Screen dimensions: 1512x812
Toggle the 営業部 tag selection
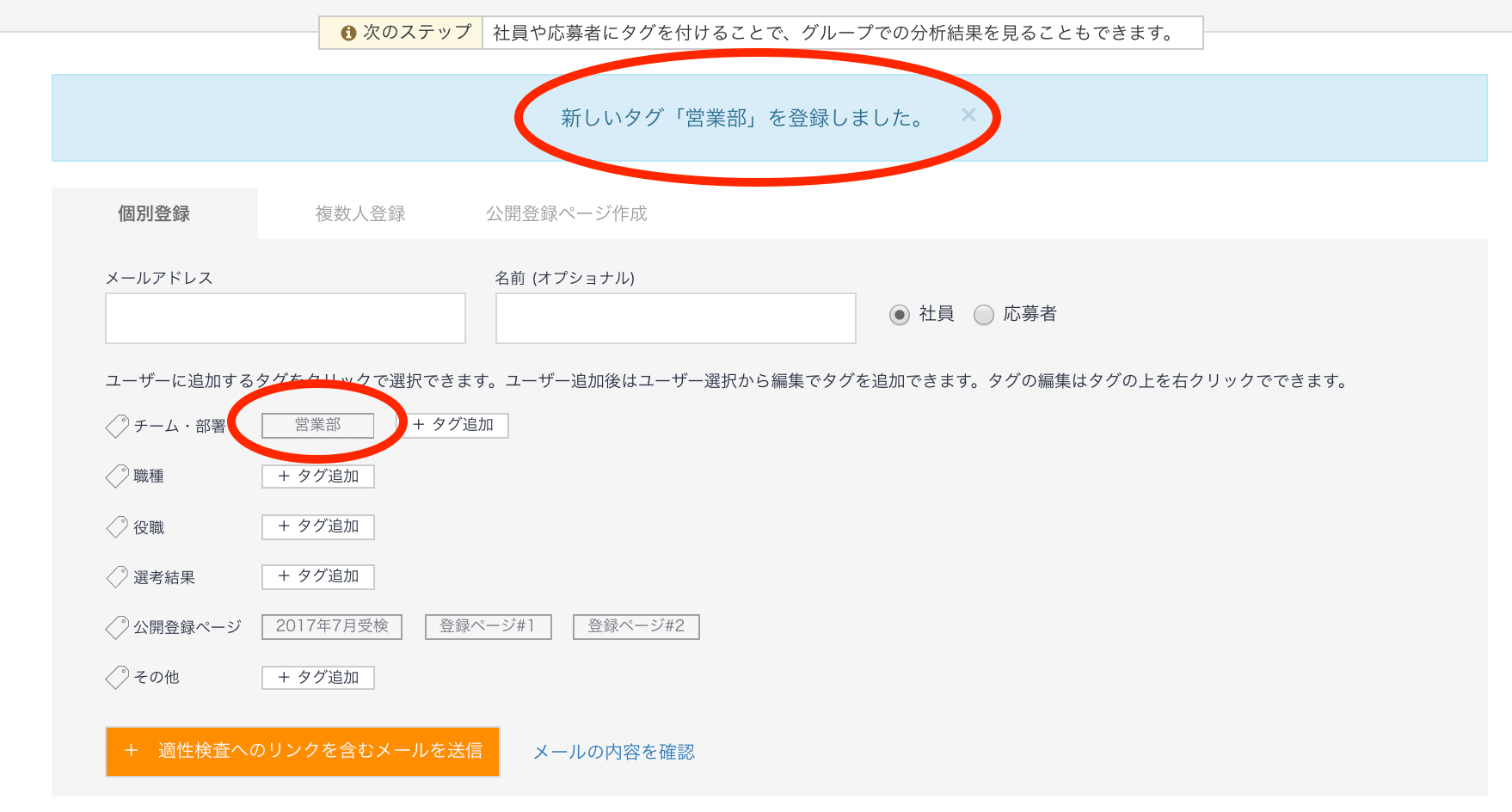pyautogui.click(x=317, y=425)
